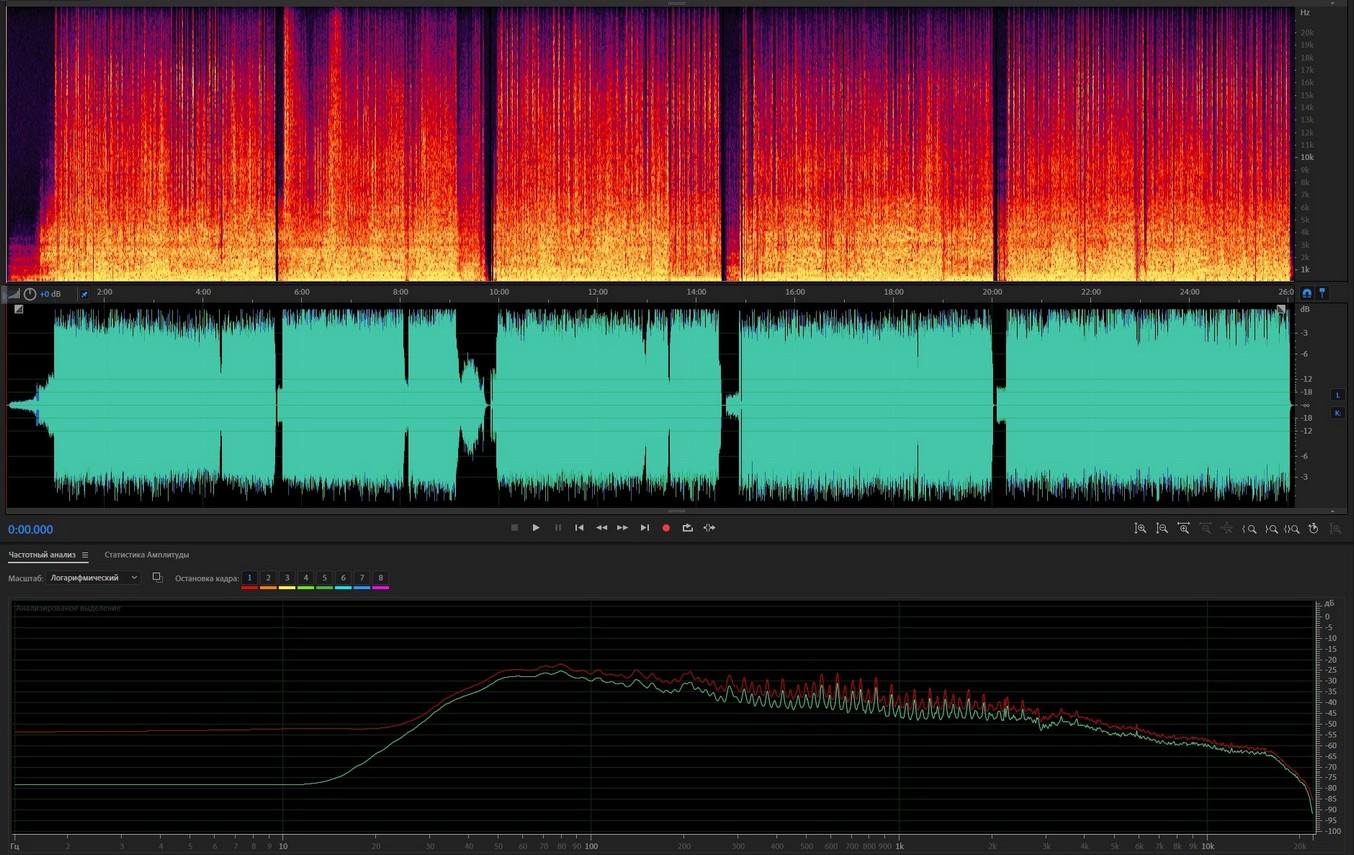1354x855 pixels.
Task: Open Частотный анализ panel menu
Action: pos(85,555)
